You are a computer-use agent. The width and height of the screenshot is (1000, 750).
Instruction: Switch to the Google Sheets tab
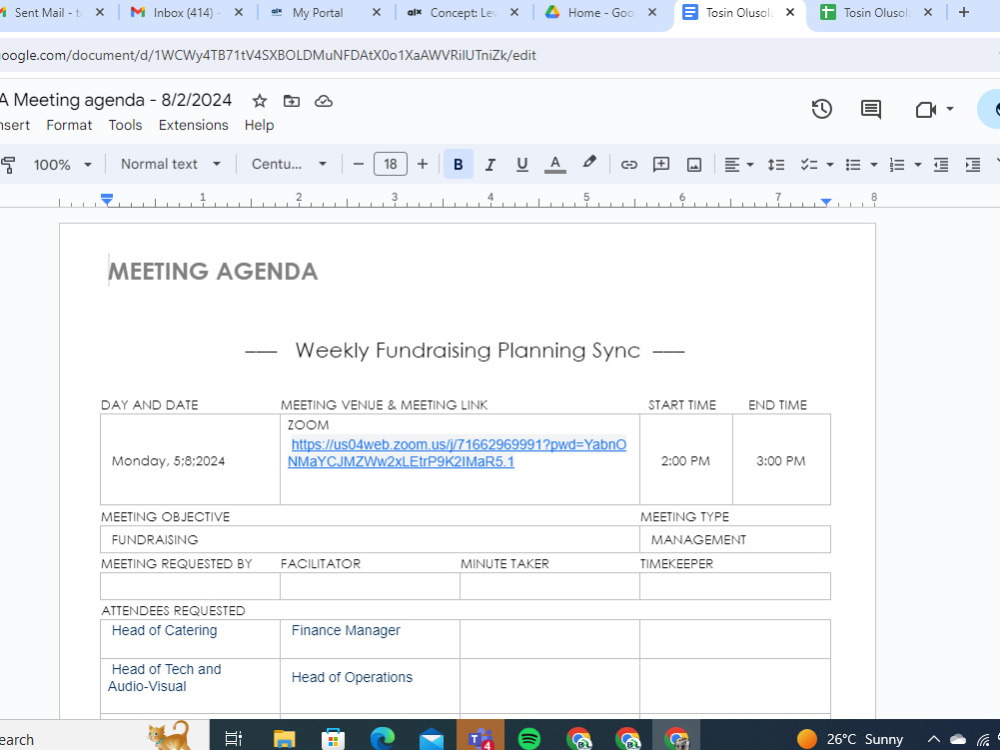pos(875,12)
